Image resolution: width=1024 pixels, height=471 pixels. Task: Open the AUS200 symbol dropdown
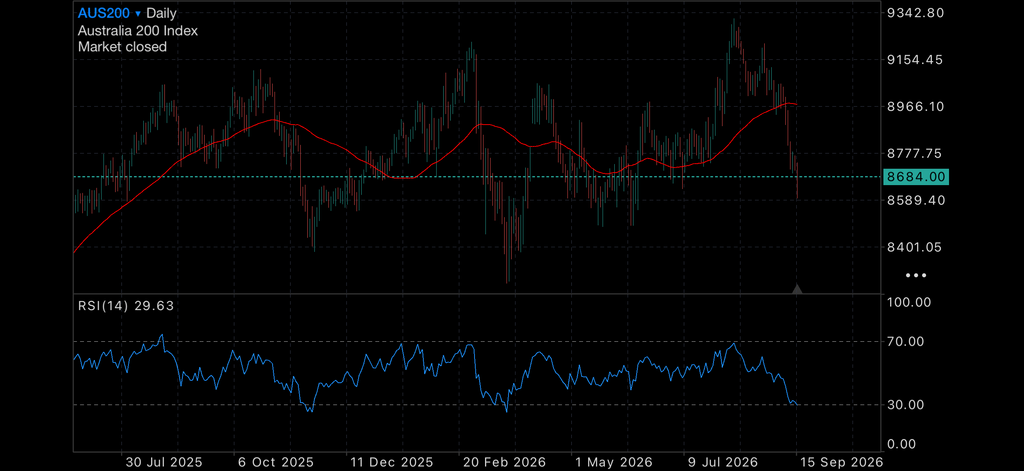coord(110,12)
